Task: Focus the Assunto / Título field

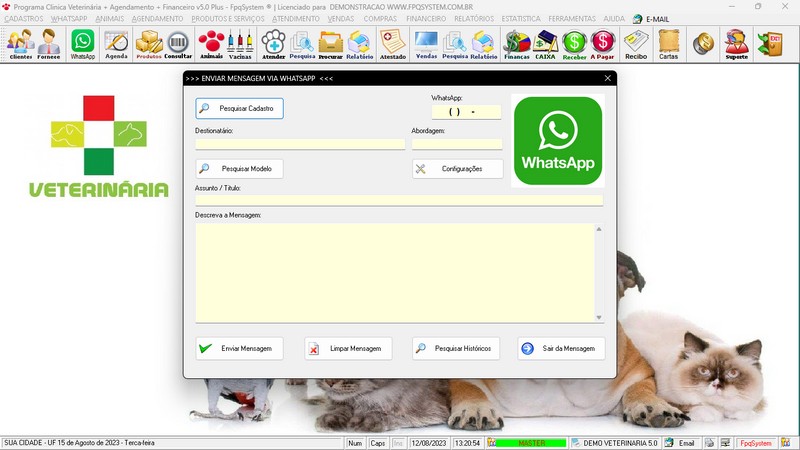Action: (399, 200)
